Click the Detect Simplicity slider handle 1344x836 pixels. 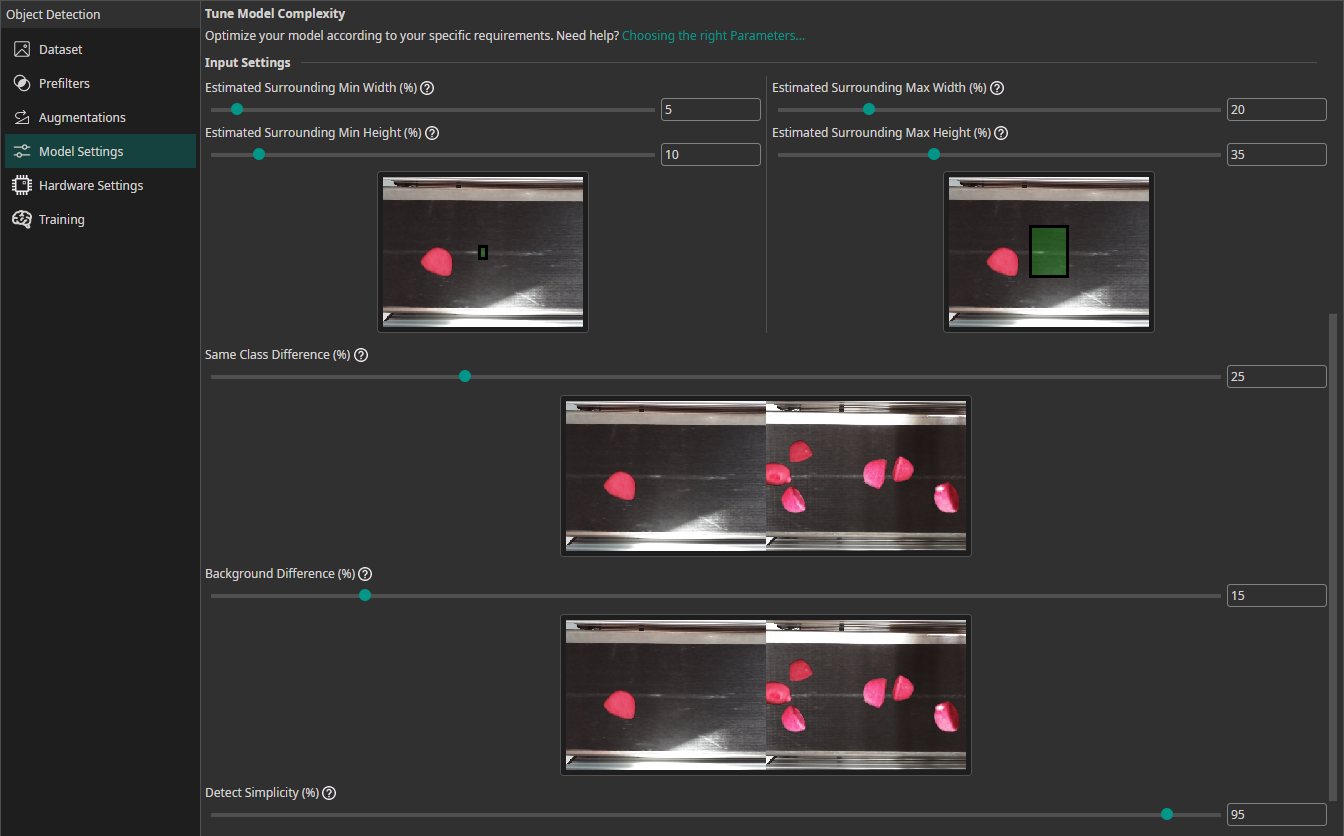tap(1167, 814)
